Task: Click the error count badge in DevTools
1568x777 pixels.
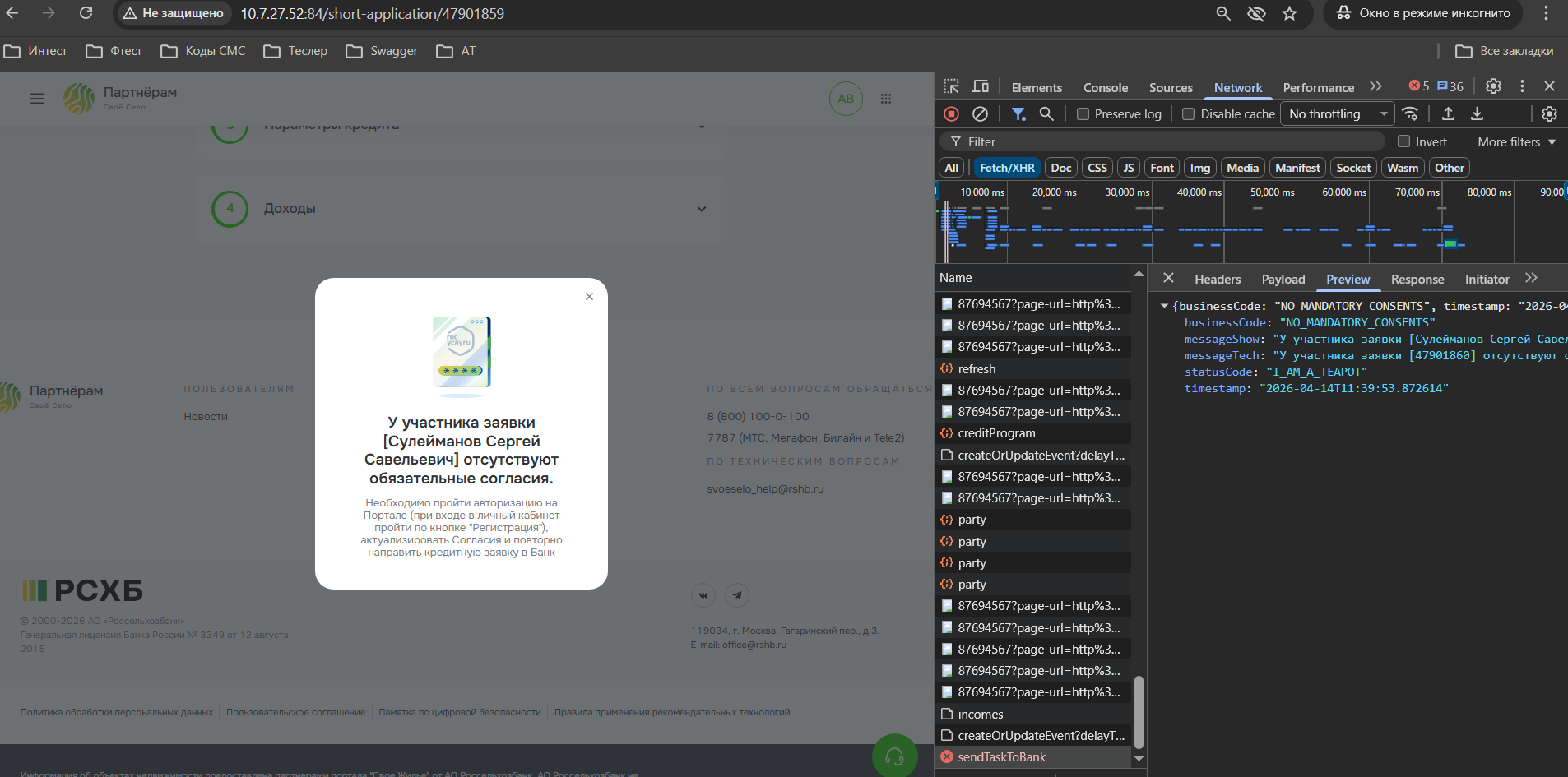Action: point(1419,86)
